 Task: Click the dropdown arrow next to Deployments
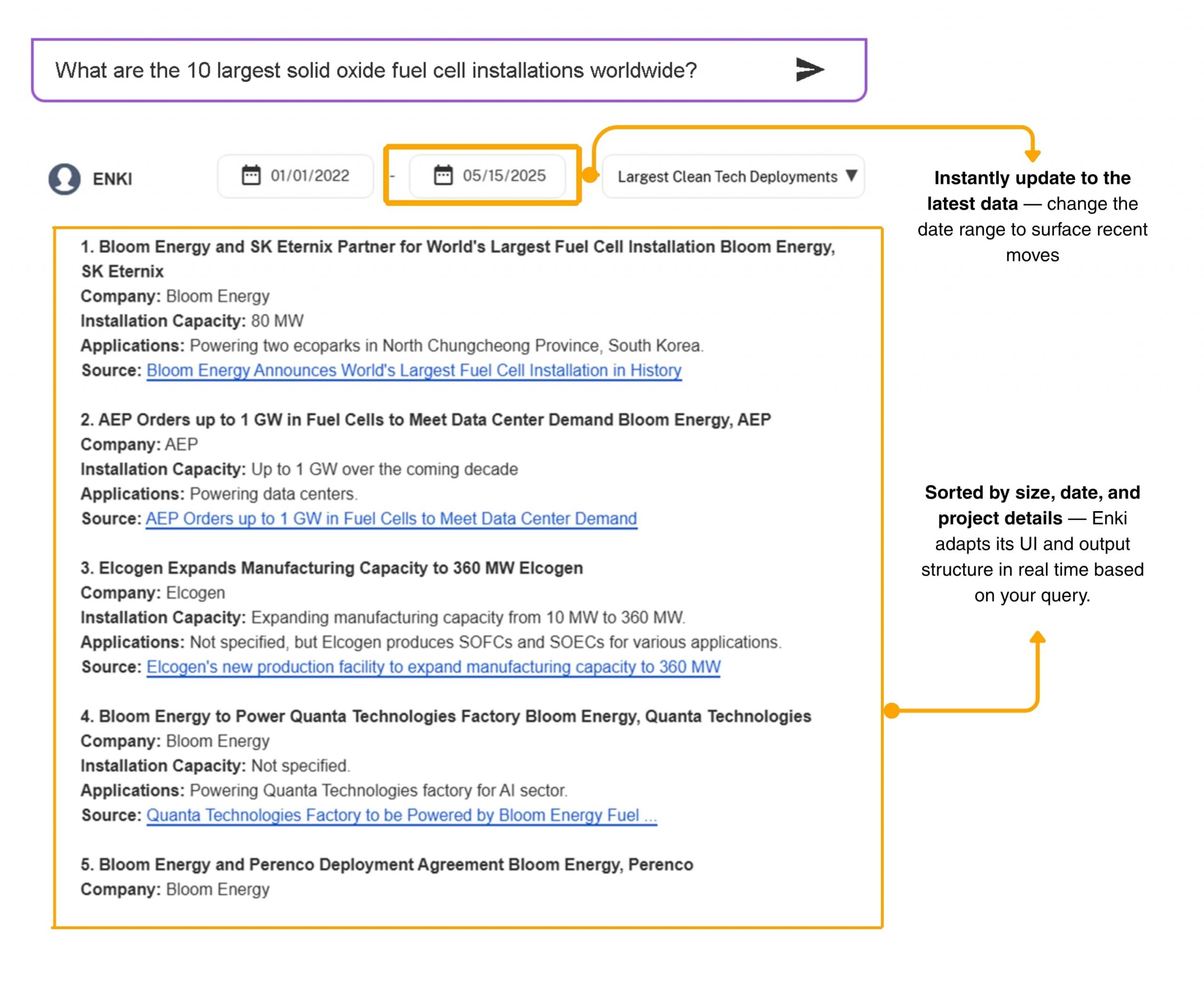click(x=851, y=175)
